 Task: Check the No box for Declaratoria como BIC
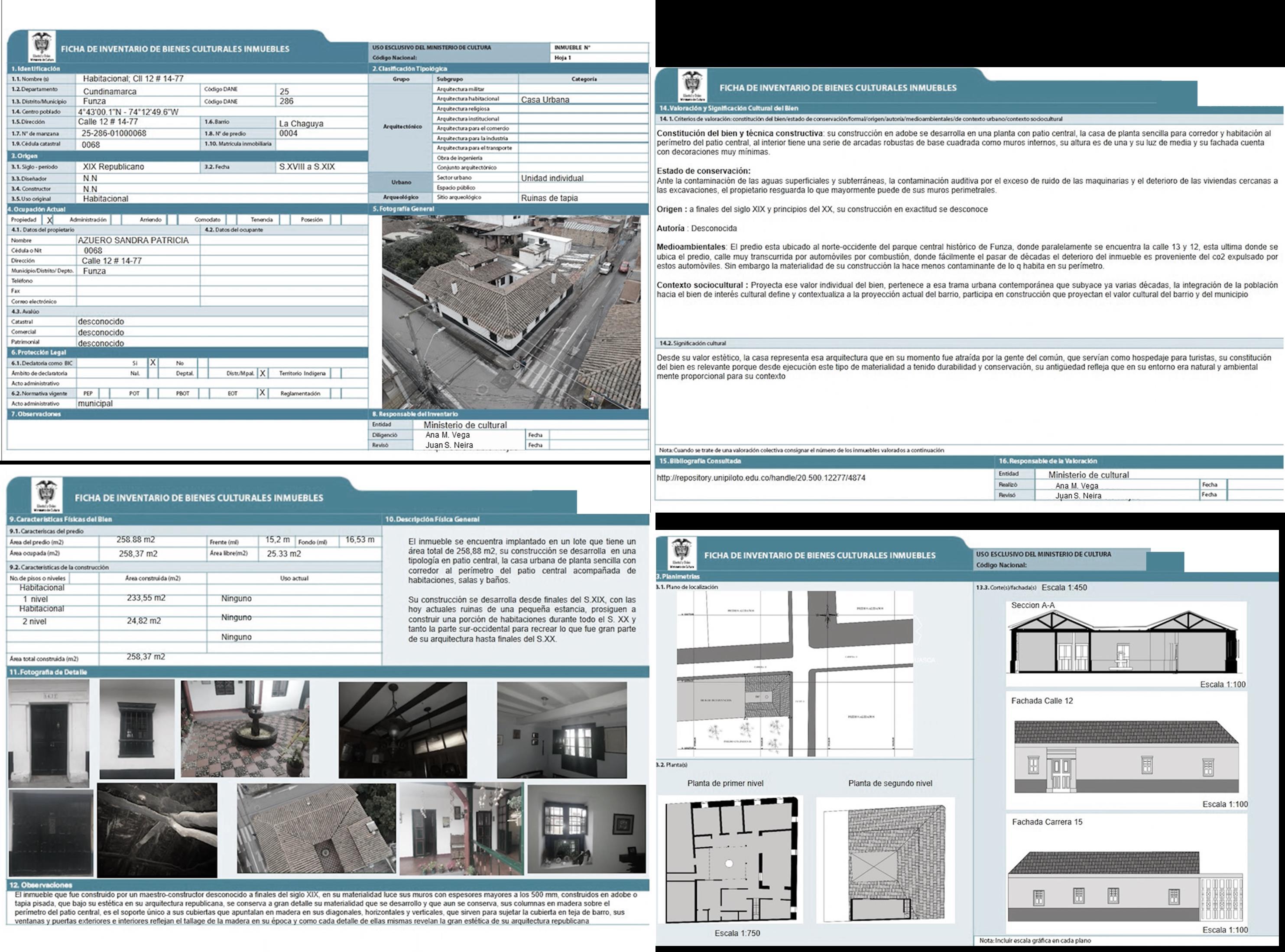click(202, 363)
